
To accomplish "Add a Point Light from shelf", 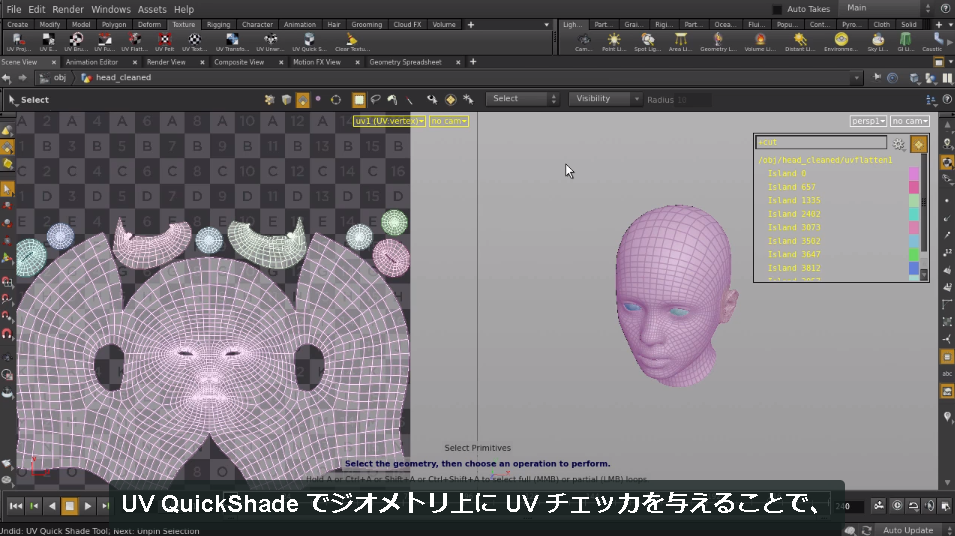I will pos(613,42).
